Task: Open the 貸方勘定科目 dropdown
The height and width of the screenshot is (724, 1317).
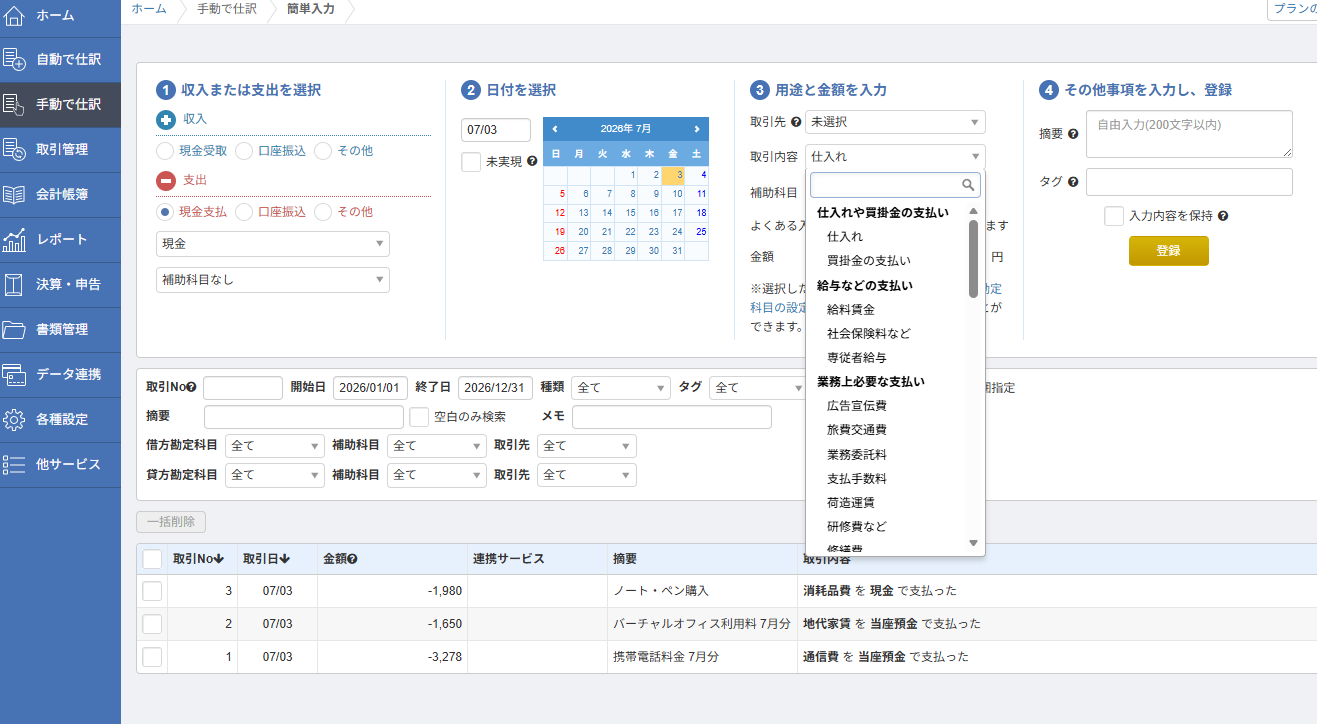Action: (275, 475)
